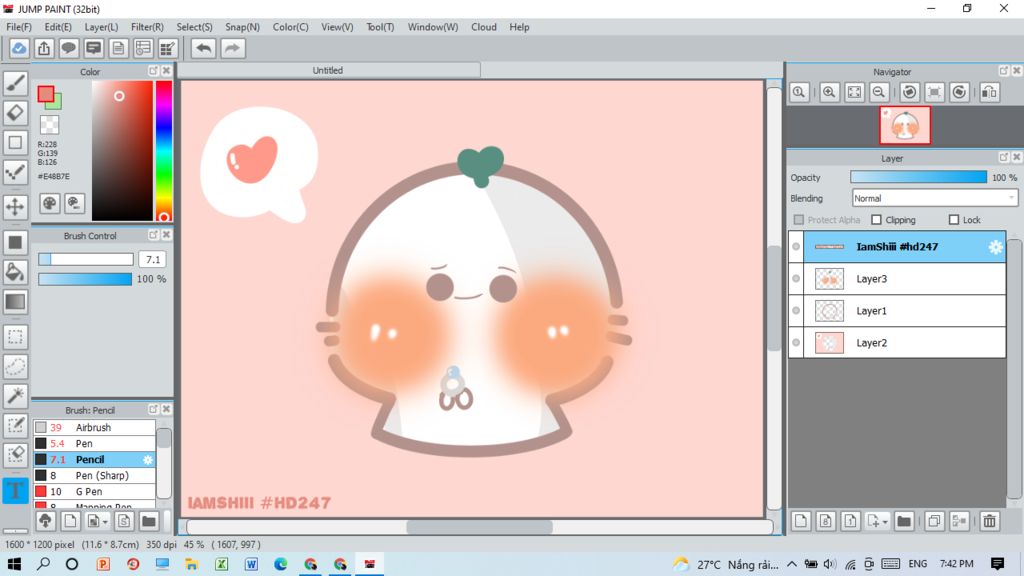
Task: Redo the undone action
Action: tap(232, 48)
